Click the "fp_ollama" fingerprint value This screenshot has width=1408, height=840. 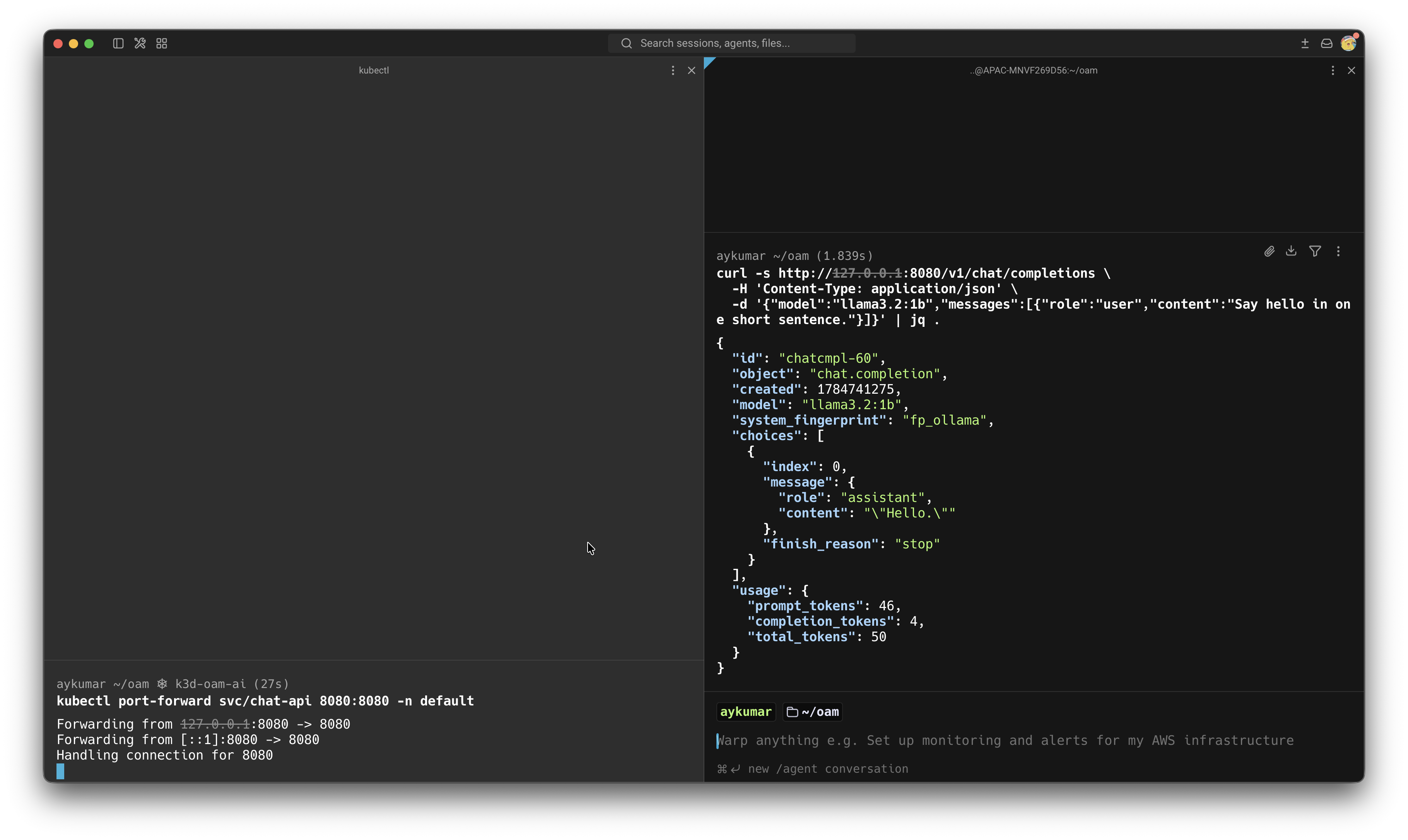click(x=944, y=420)
